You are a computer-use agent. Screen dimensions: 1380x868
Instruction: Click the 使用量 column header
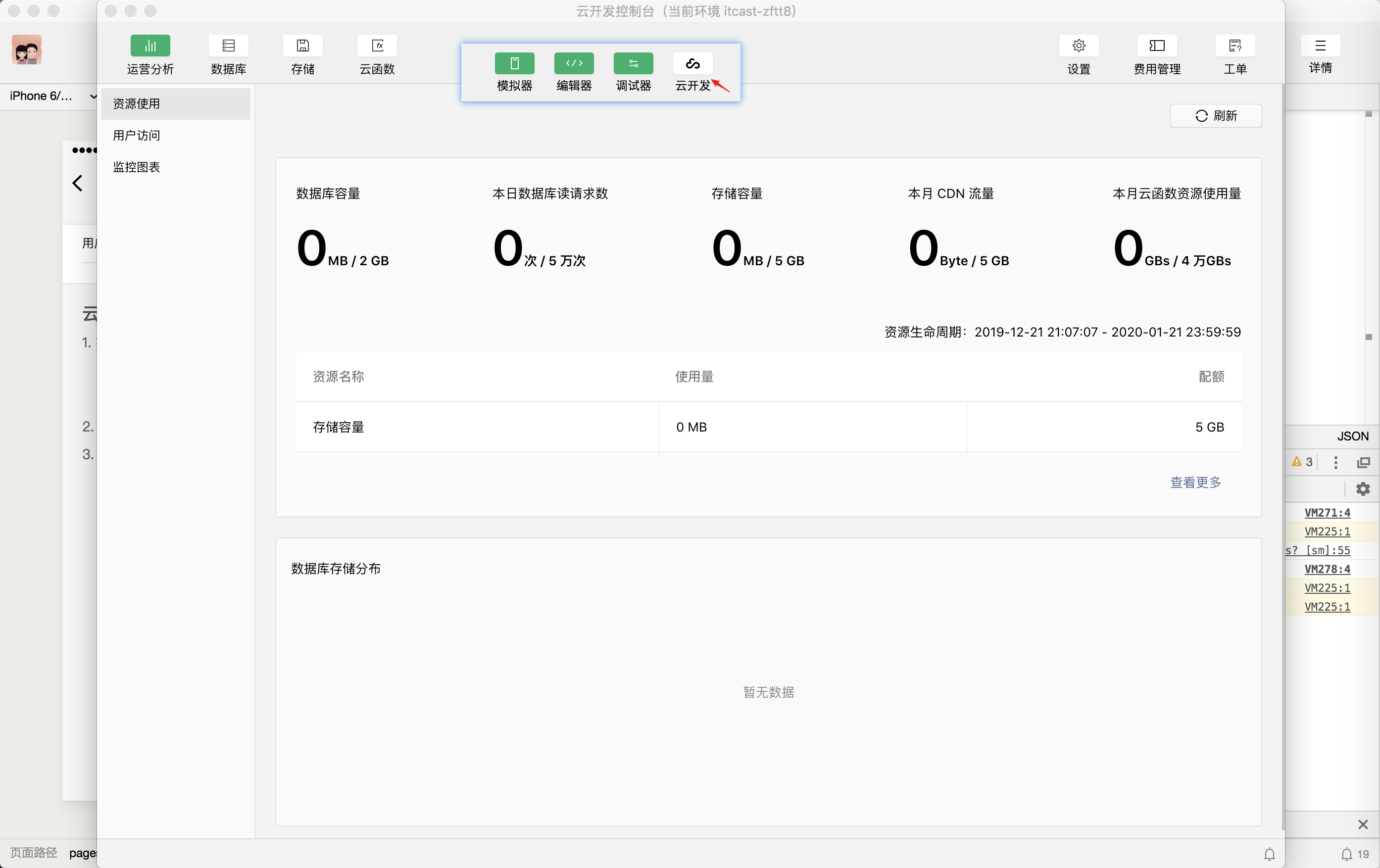(694, 377)
